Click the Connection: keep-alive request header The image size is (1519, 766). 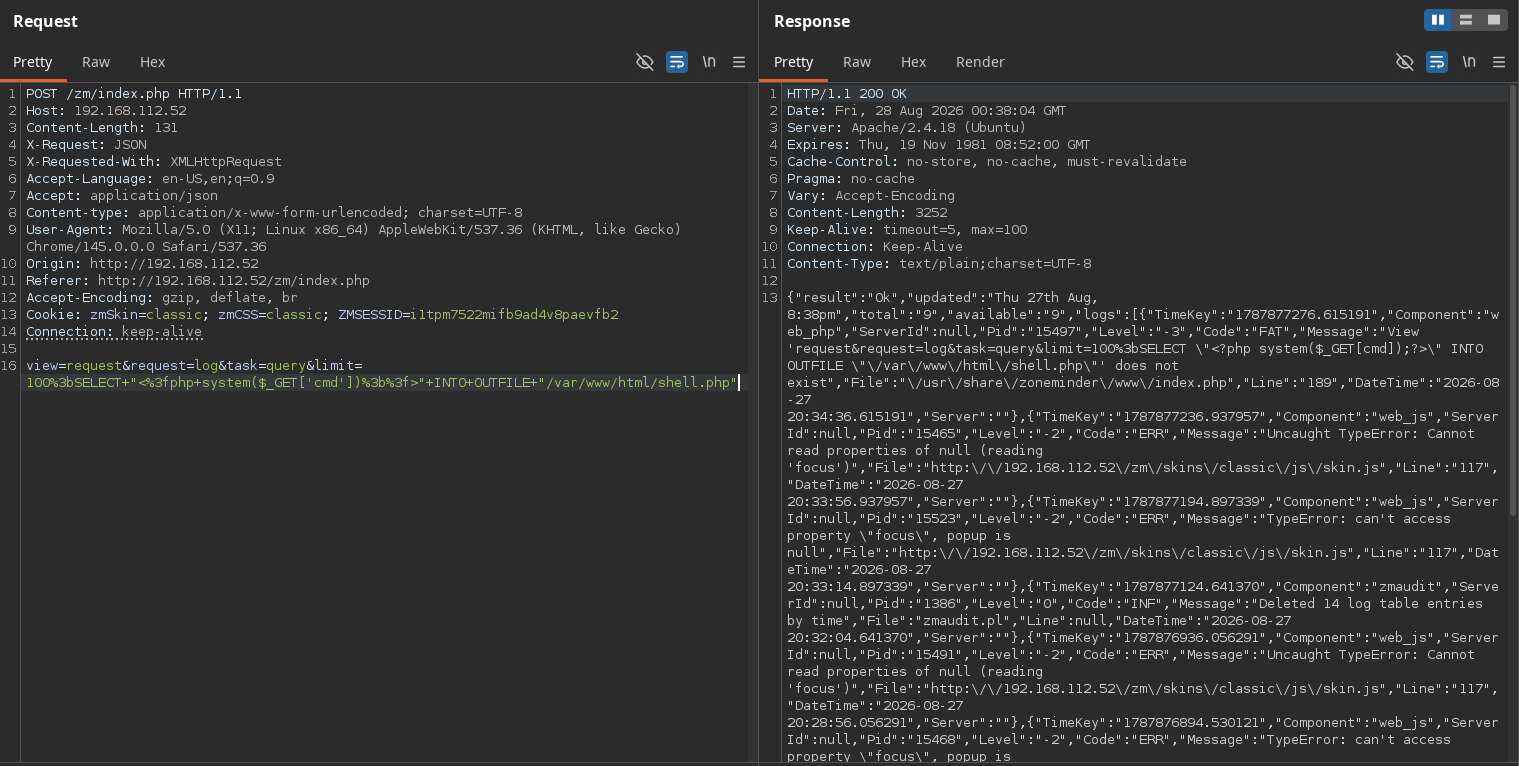coord(114,332)
